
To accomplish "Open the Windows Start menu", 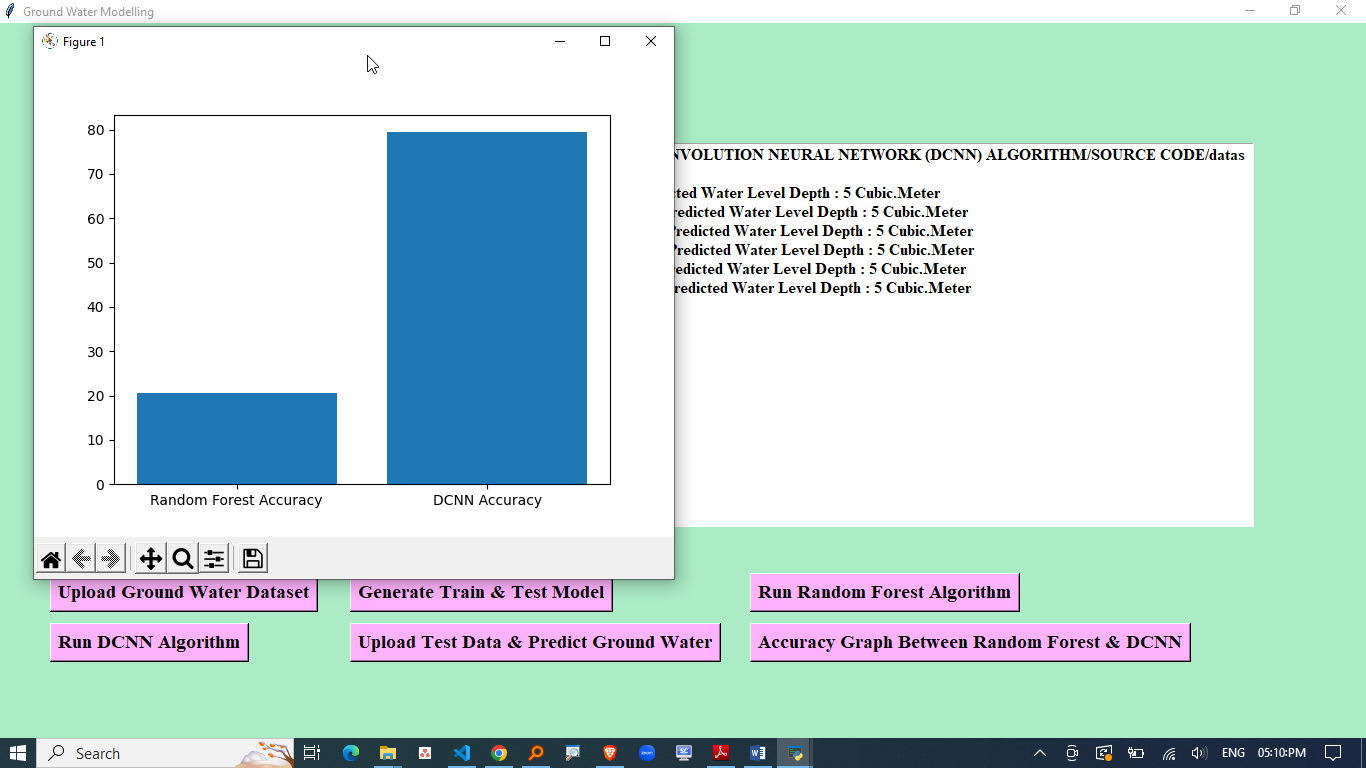I will pos(18,753).
